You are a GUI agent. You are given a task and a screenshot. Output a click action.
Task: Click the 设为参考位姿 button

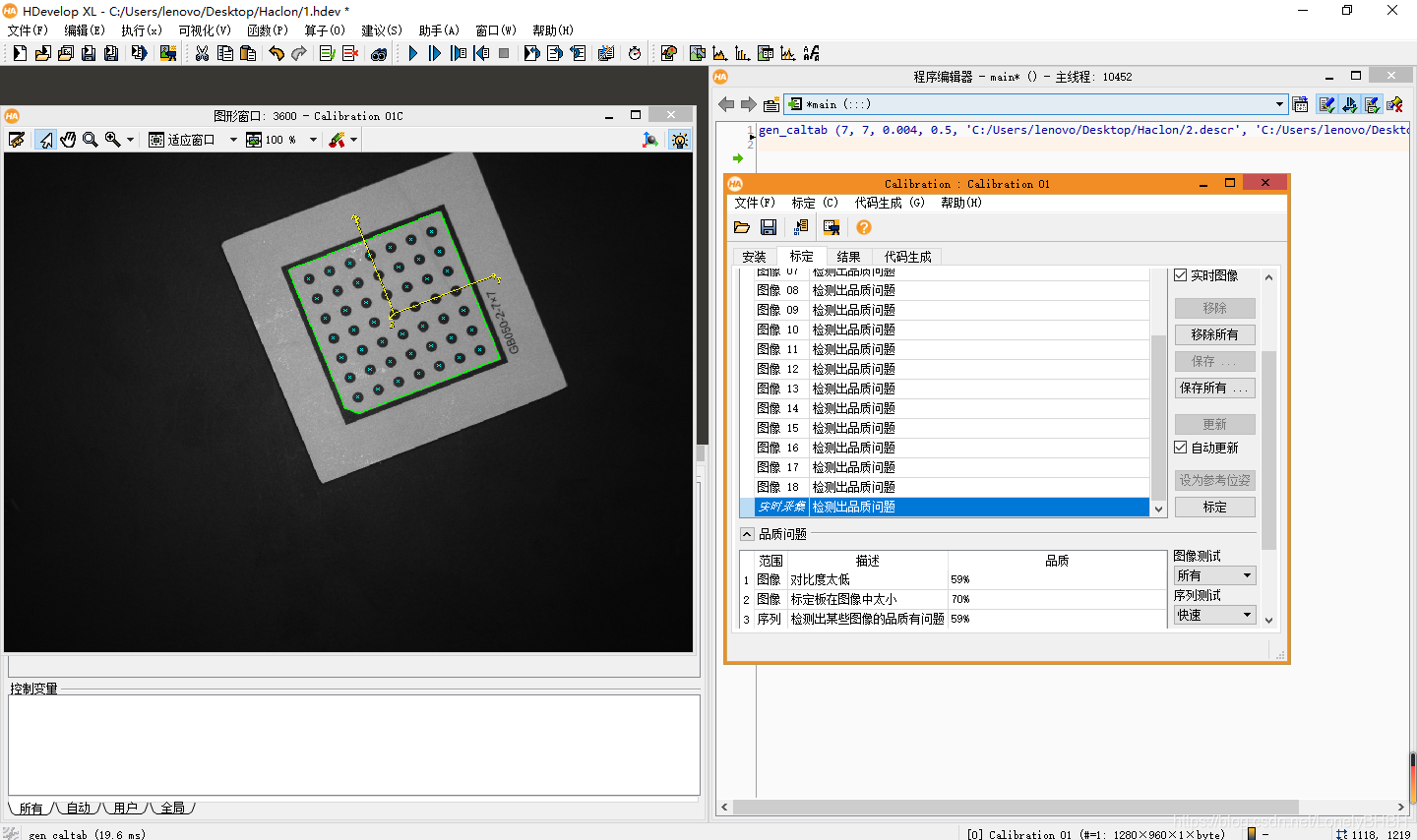pos(1215,480)
